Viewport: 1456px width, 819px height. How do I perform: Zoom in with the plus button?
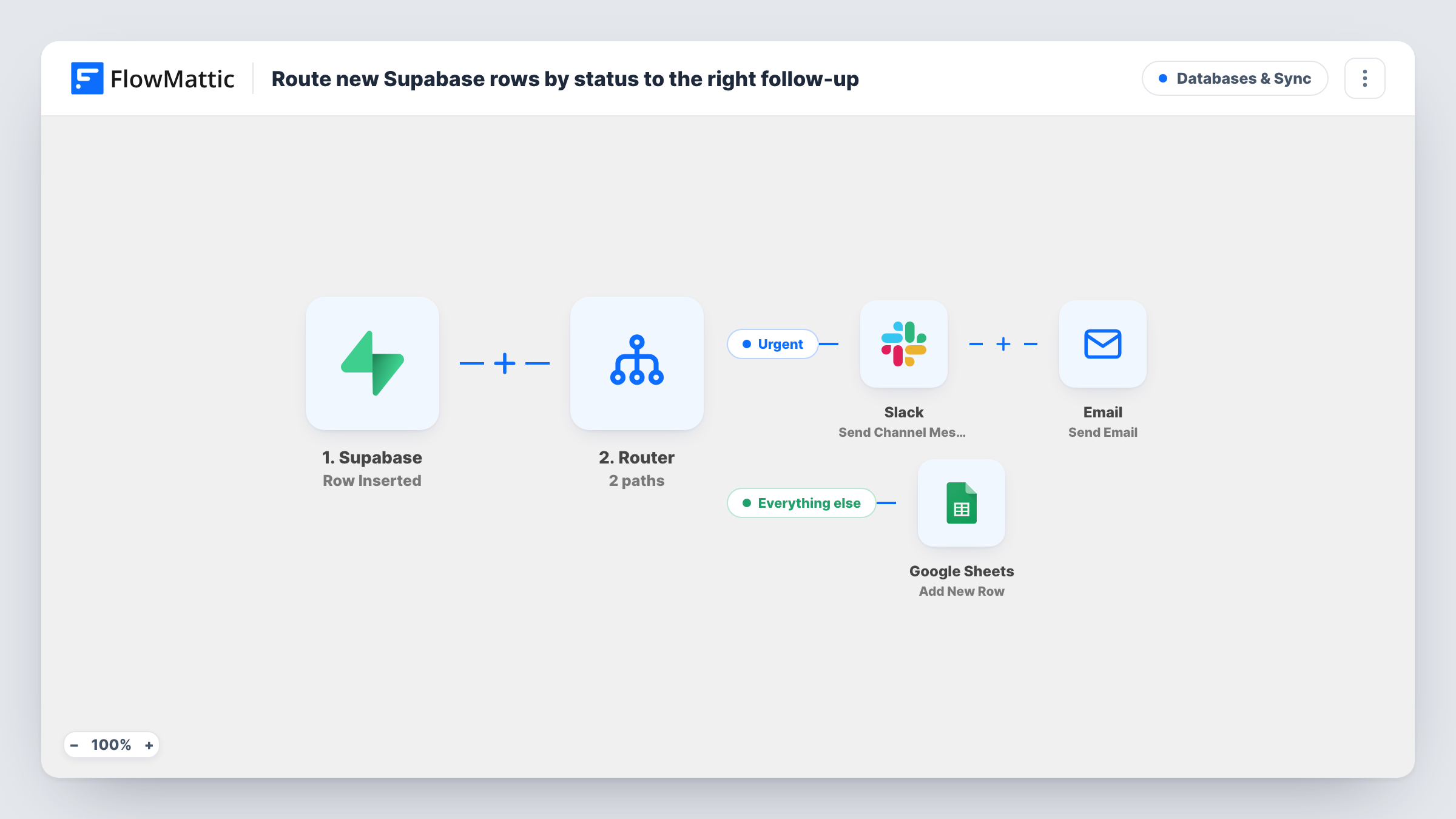(149, 745)
